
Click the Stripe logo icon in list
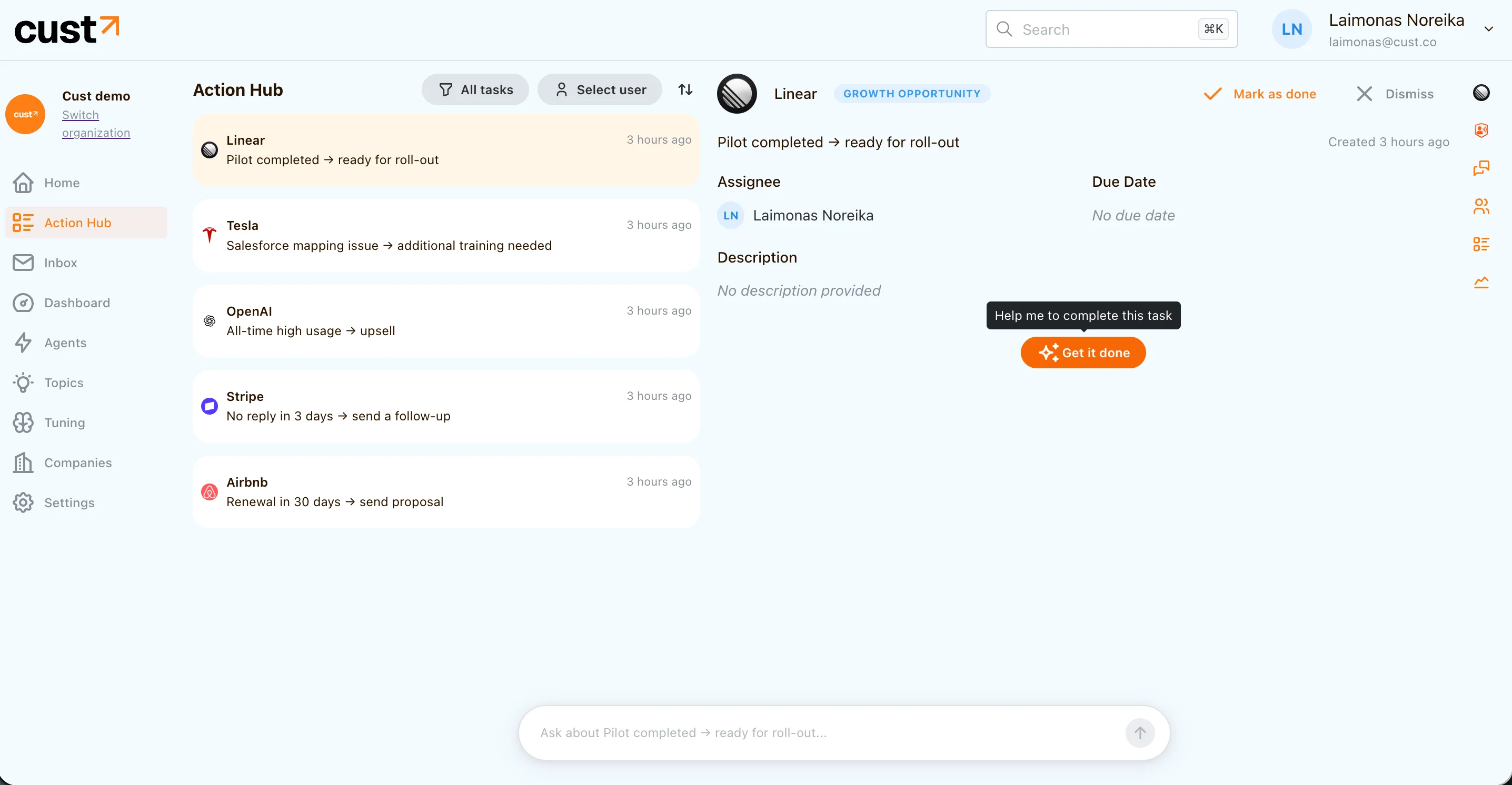210,406
